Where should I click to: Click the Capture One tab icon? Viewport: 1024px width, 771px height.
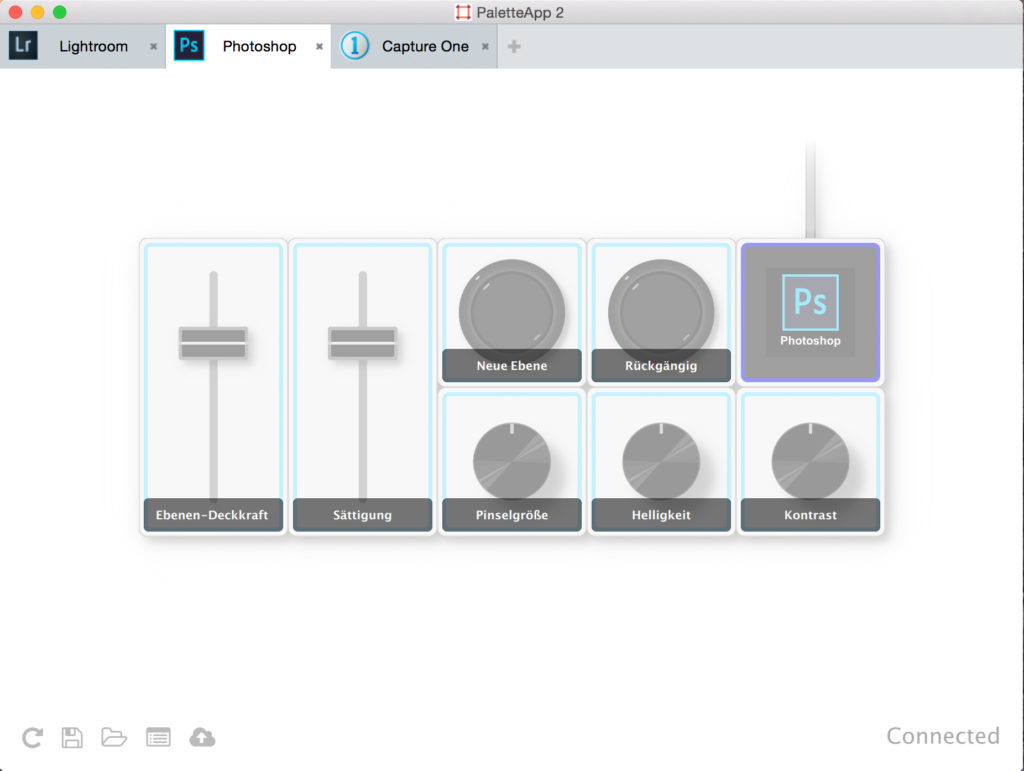pos(355,46)
